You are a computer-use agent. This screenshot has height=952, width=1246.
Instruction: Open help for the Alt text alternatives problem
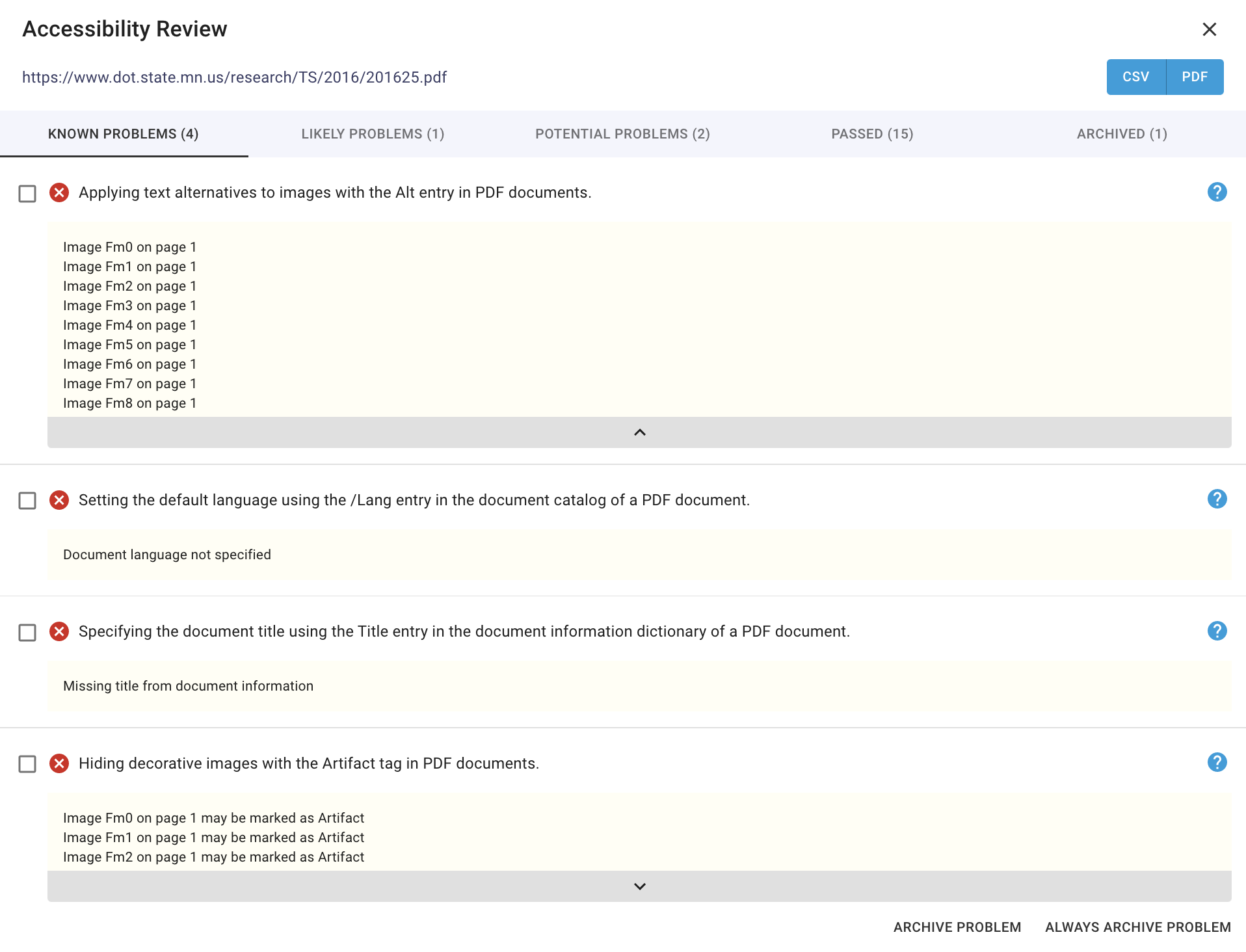[1217, 192]
